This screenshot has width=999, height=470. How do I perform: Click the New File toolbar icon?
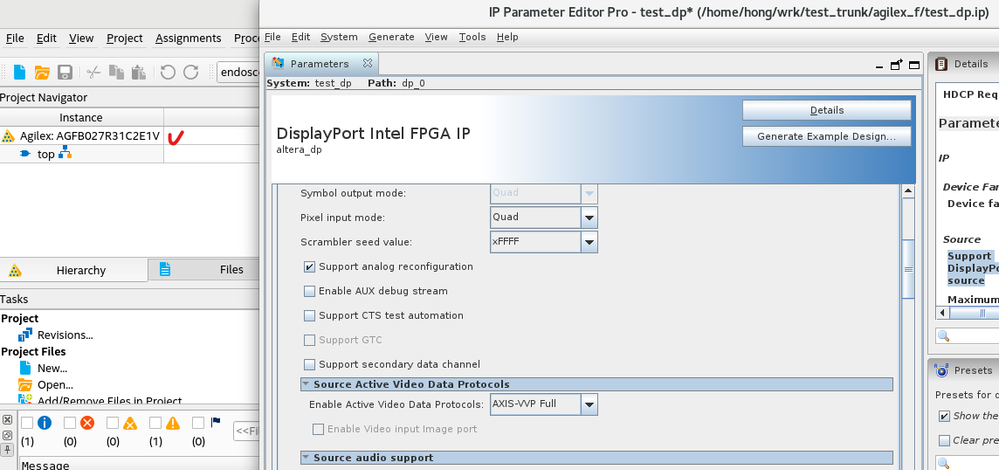tap(20, 72)
